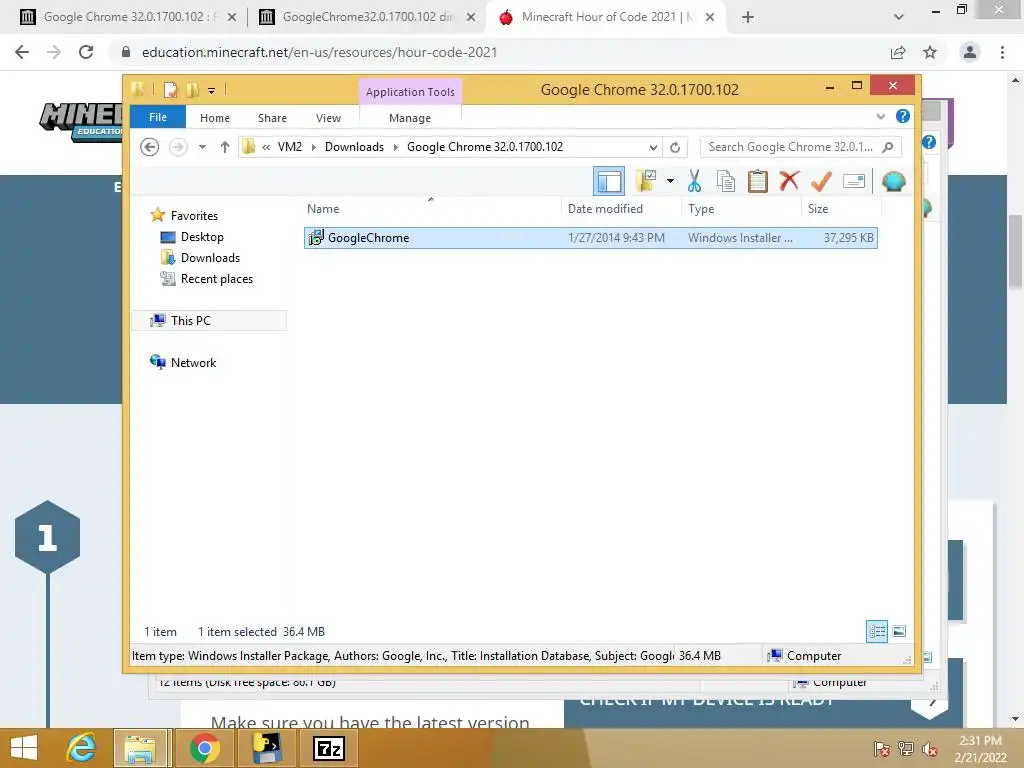Image resolution: width=1024 pixels, height=768 pixels.
Task: Expand the address bar history dropdown
Action: pyautogui.click(x=652, y=148)
